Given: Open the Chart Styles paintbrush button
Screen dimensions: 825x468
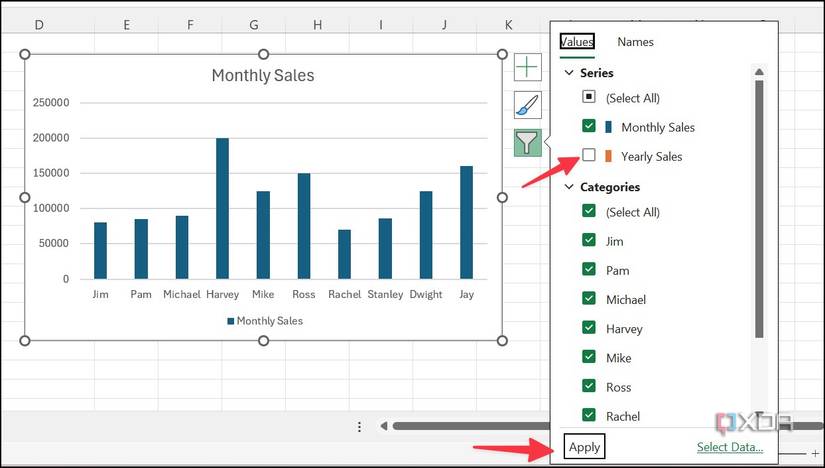Looking at the screenshot, I should click(527, 105).
